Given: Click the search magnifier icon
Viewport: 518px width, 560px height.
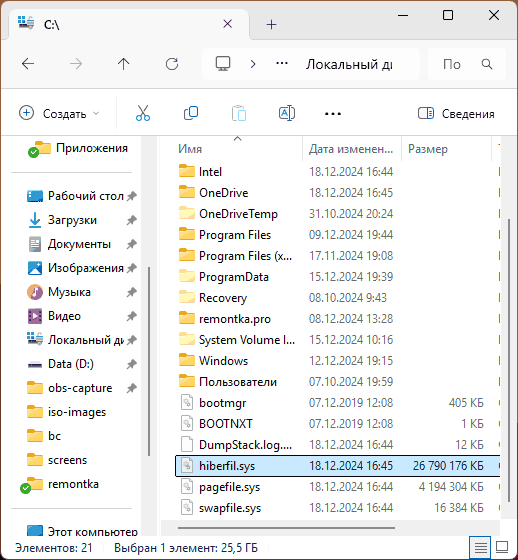Looking at the screenshot, I should tap(487, 64).
